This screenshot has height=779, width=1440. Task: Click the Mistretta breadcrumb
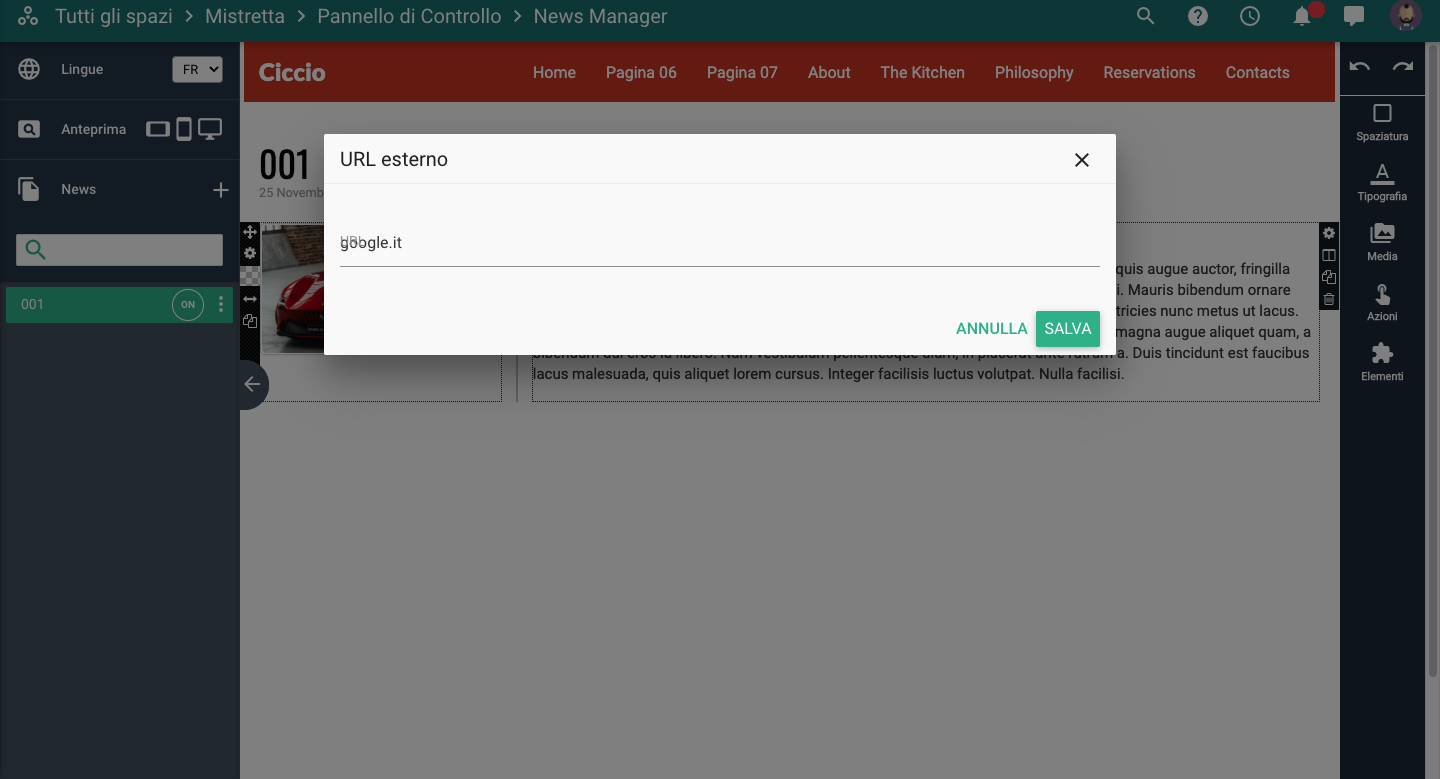[245, 17]
